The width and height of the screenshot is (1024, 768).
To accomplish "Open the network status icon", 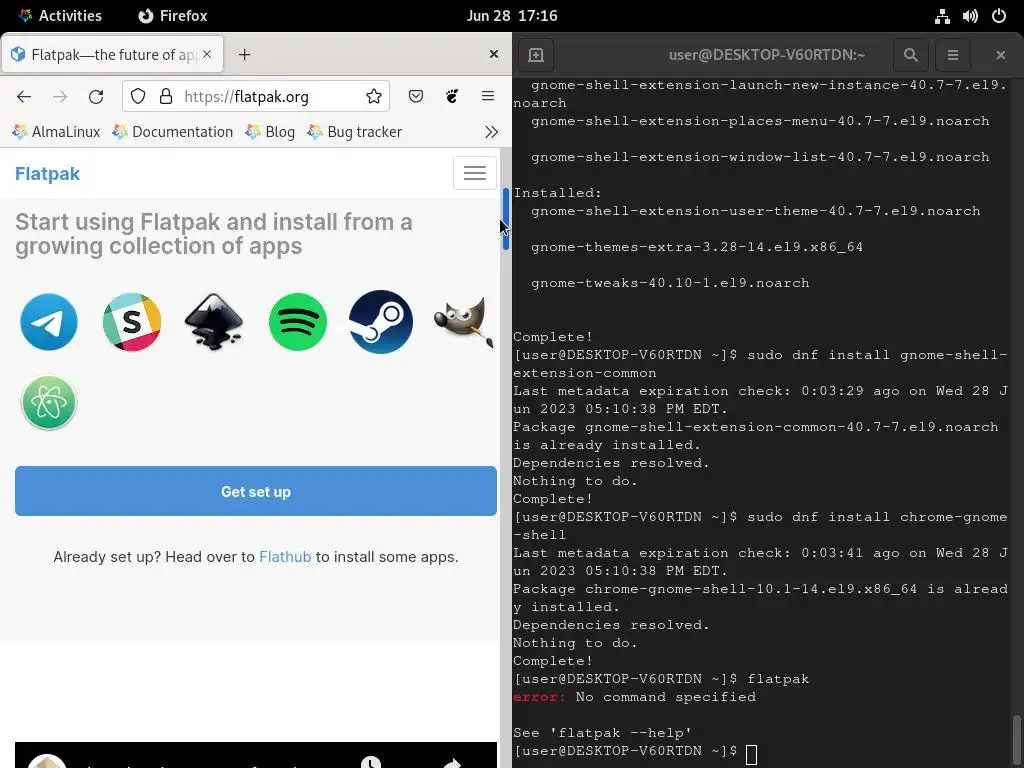I will [x=942, y=16].
